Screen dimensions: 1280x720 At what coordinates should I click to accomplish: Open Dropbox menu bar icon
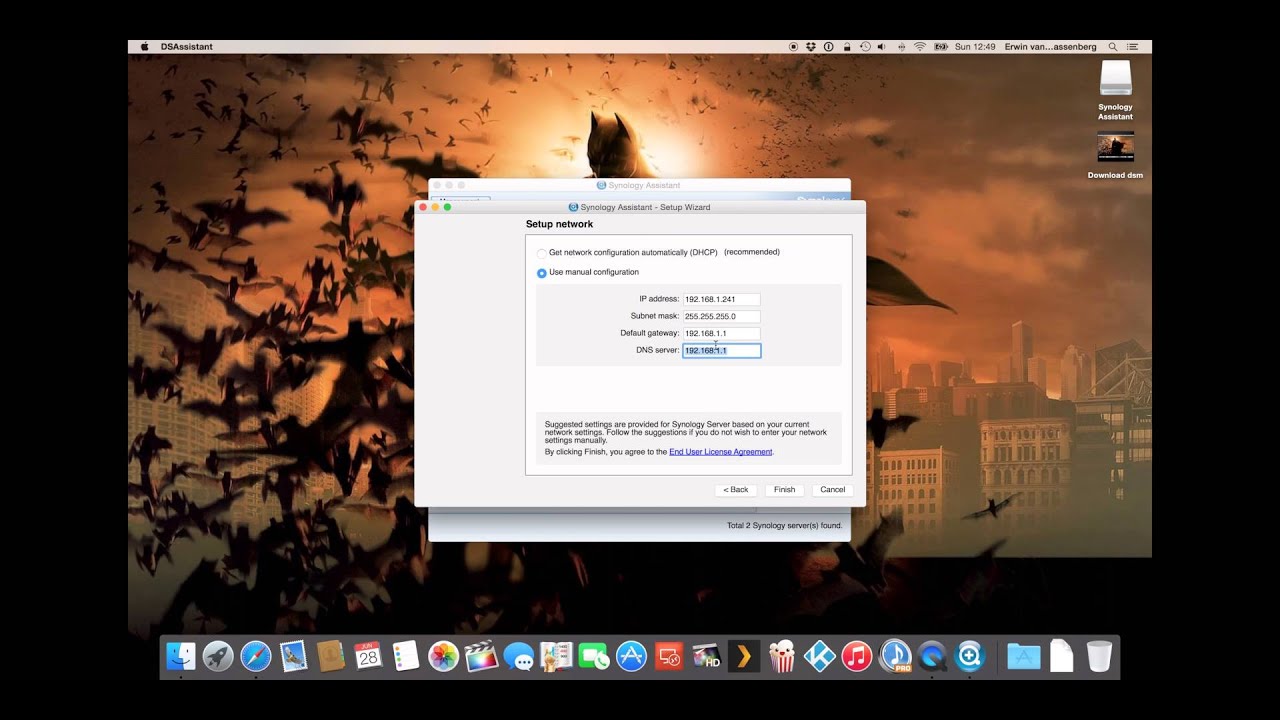click(x=811, y=46)
